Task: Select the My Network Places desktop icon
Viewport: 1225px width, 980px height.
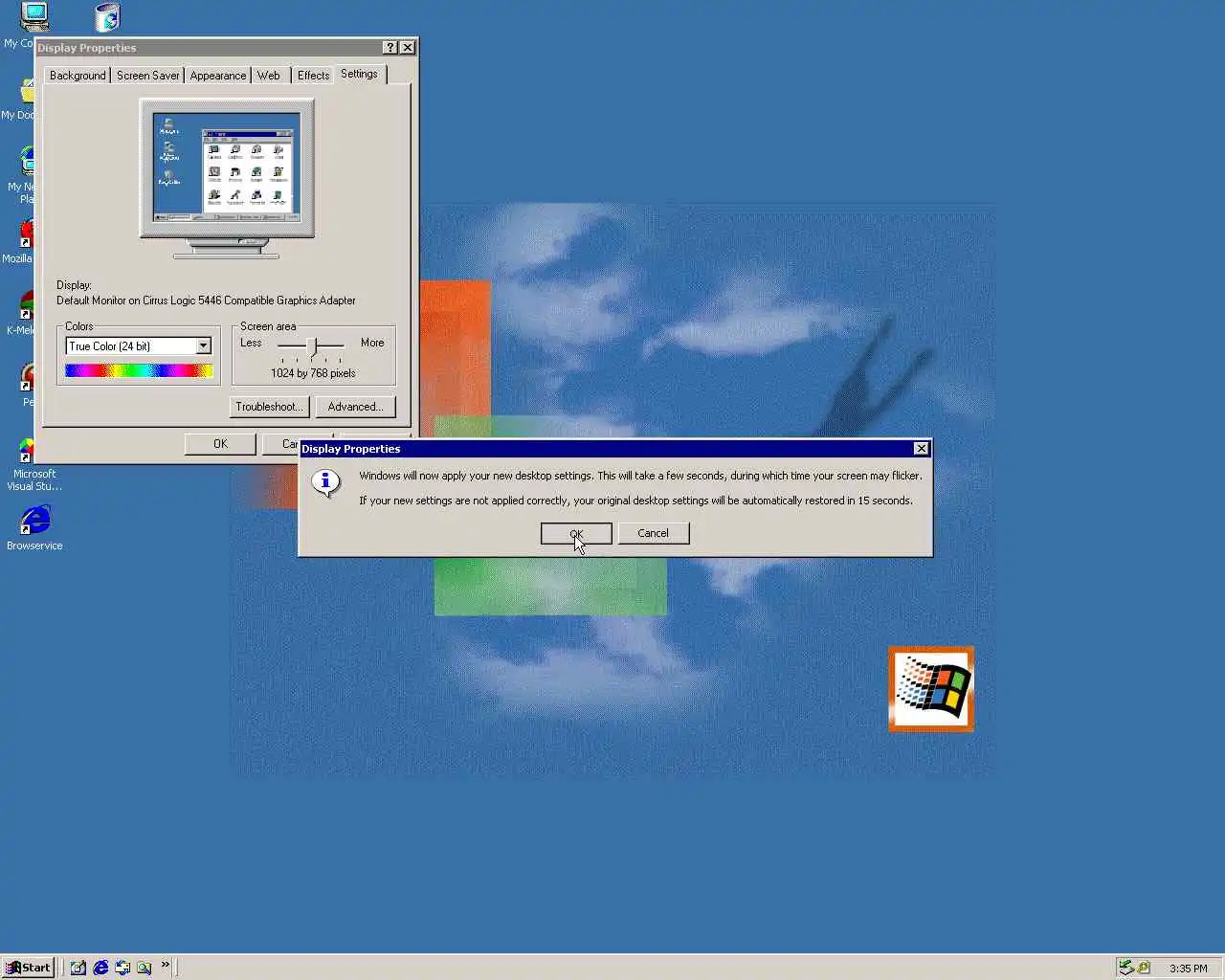Action: [23, 175]
